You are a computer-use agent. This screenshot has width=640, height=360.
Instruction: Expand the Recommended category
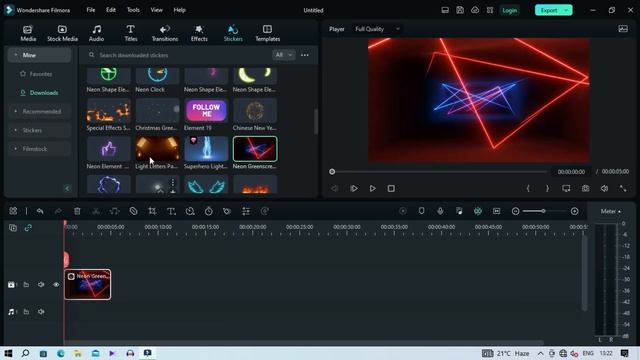click(39, 111)
